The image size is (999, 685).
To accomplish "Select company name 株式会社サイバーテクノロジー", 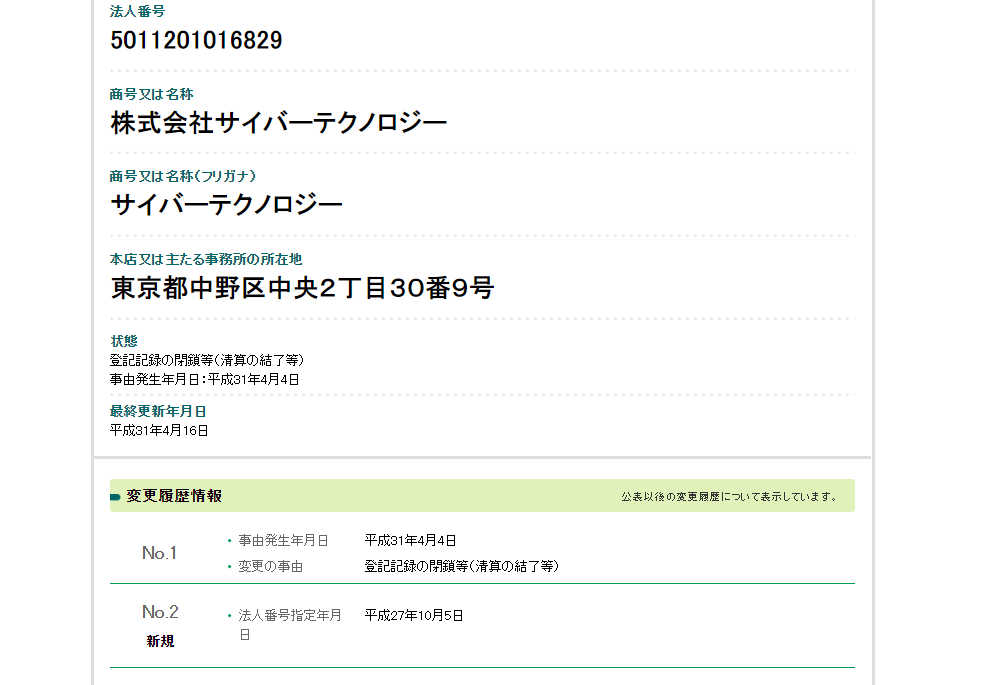I will point(278,123).
